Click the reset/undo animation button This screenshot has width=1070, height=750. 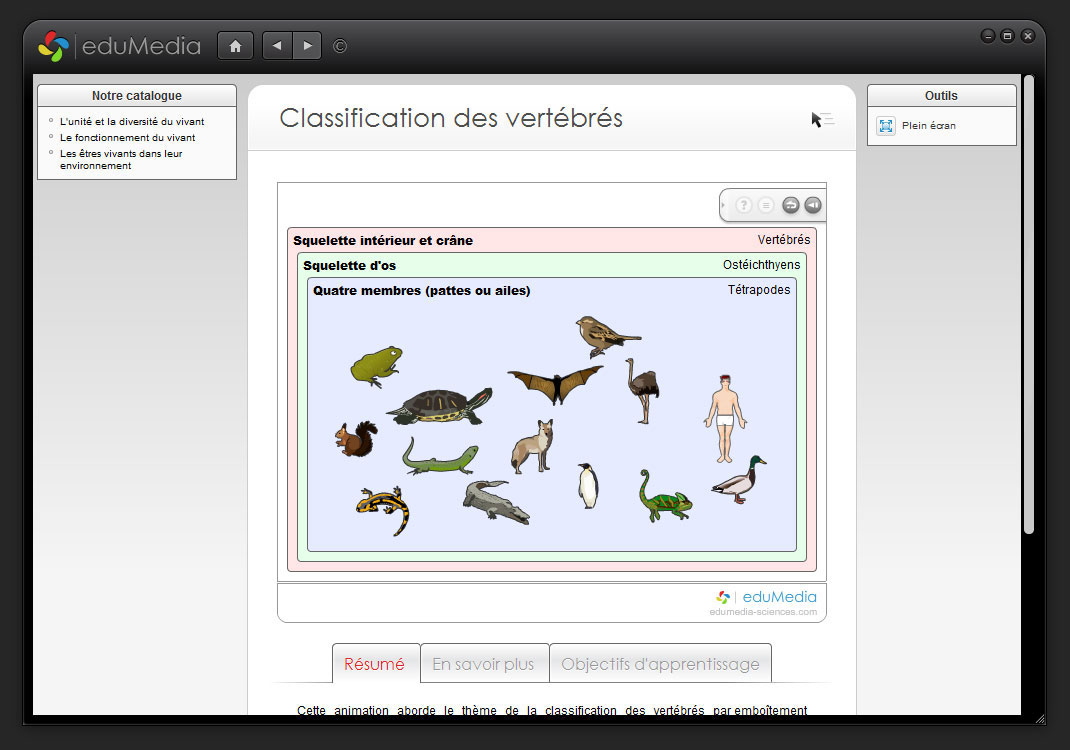790,205
